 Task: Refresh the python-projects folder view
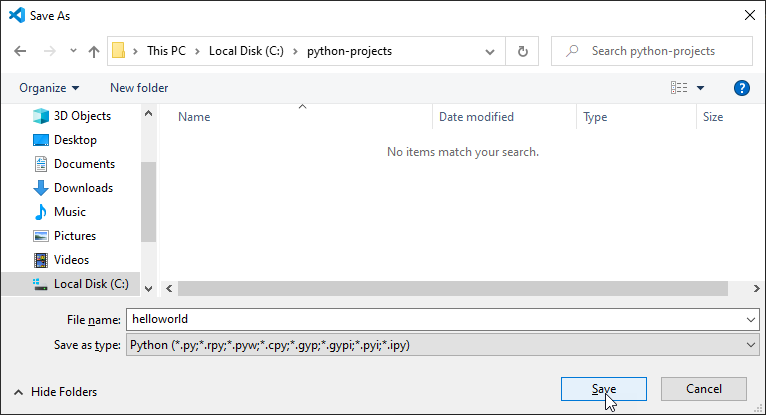coord(522,51)
